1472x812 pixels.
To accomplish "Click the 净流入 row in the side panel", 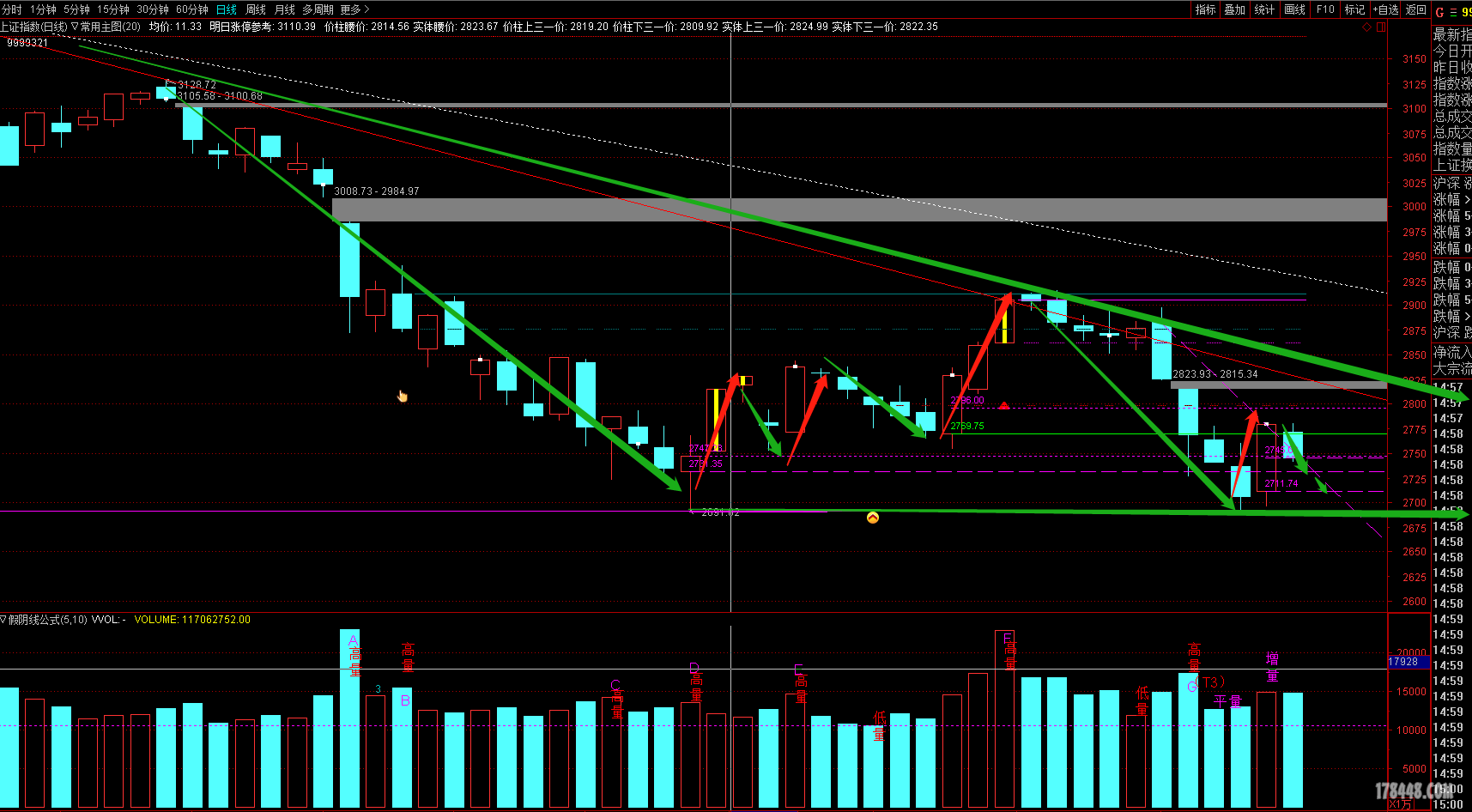I will click(x=1452, y=352).
